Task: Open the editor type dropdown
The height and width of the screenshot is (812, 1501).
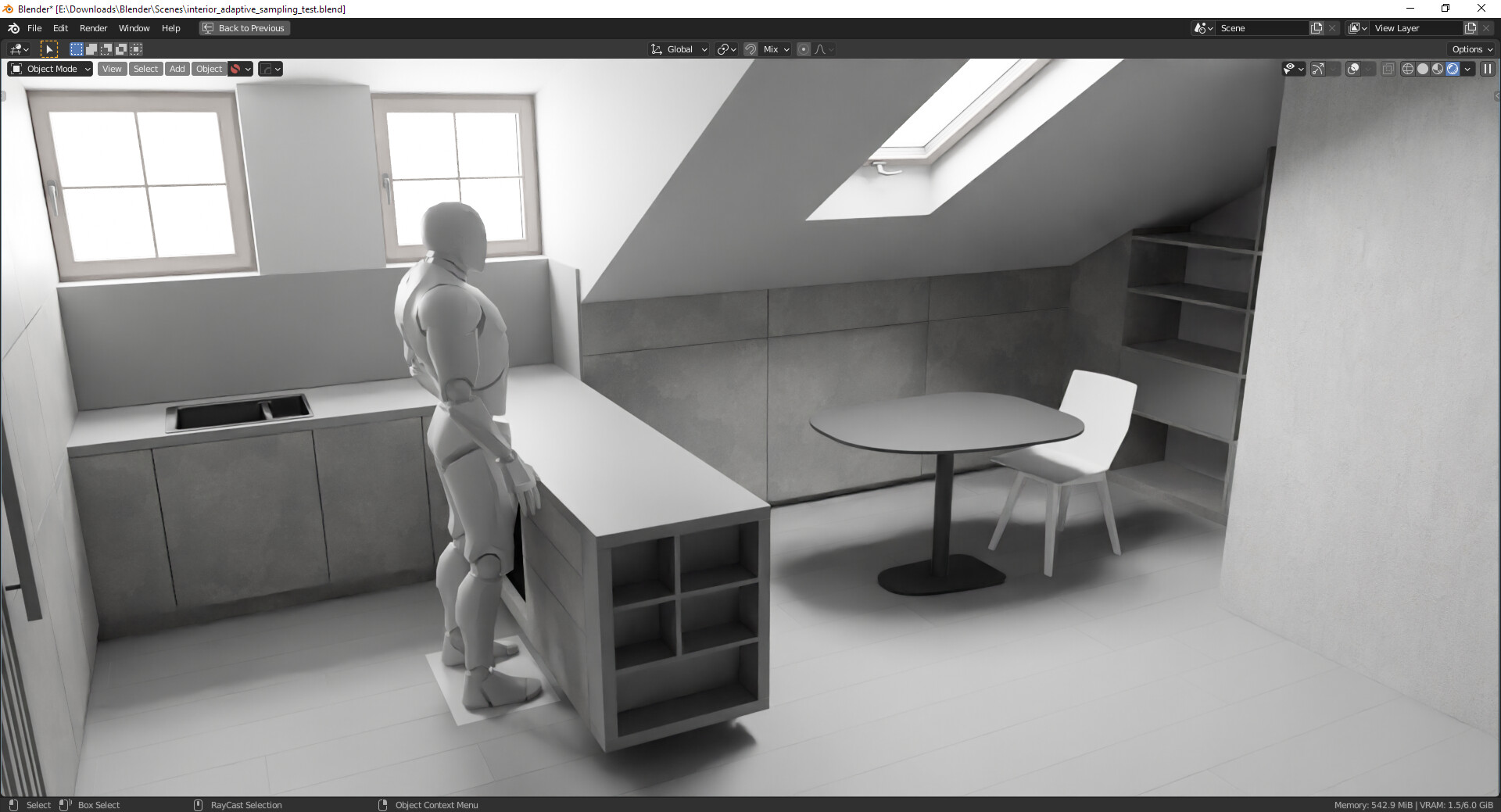Action: coord(19,49)
